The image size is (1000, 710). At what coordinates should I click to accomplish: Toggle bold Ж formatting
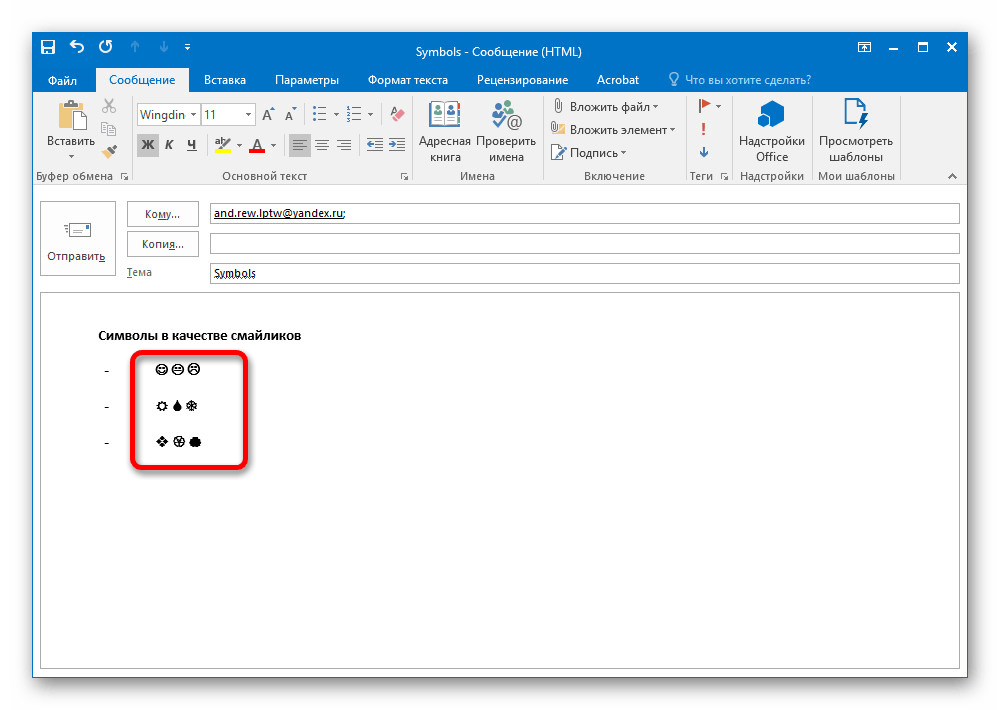pyautogui.click(x=148, y=145)
